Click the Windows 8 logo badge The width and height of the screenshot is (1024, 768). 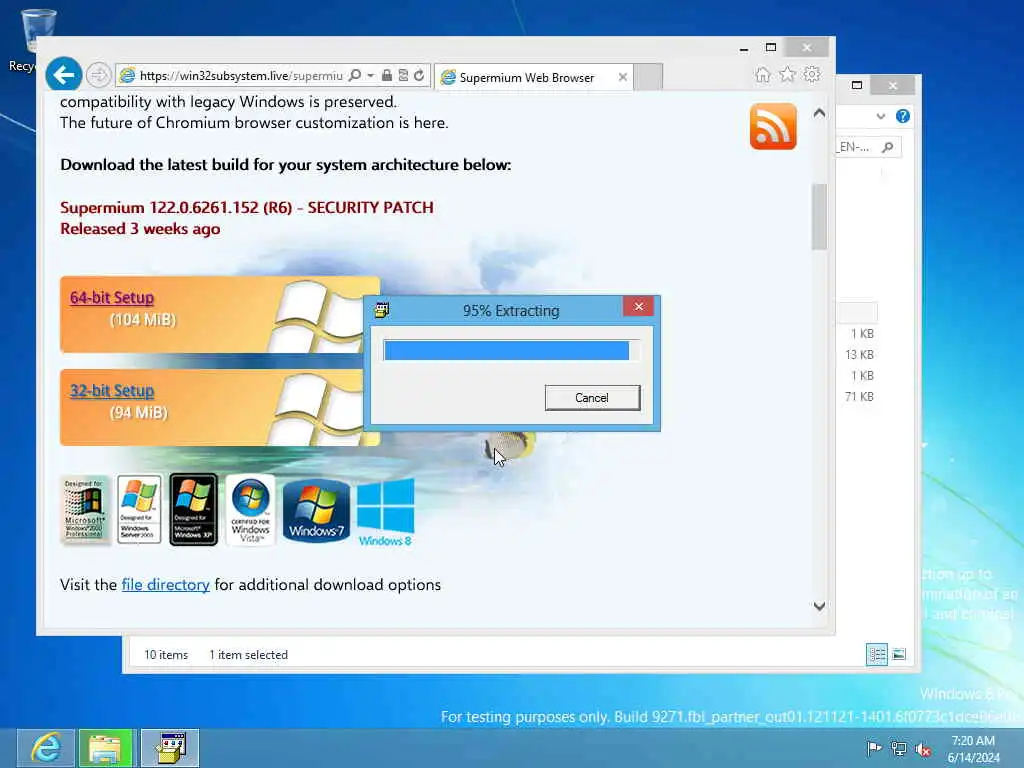click(x=385, y=513)
